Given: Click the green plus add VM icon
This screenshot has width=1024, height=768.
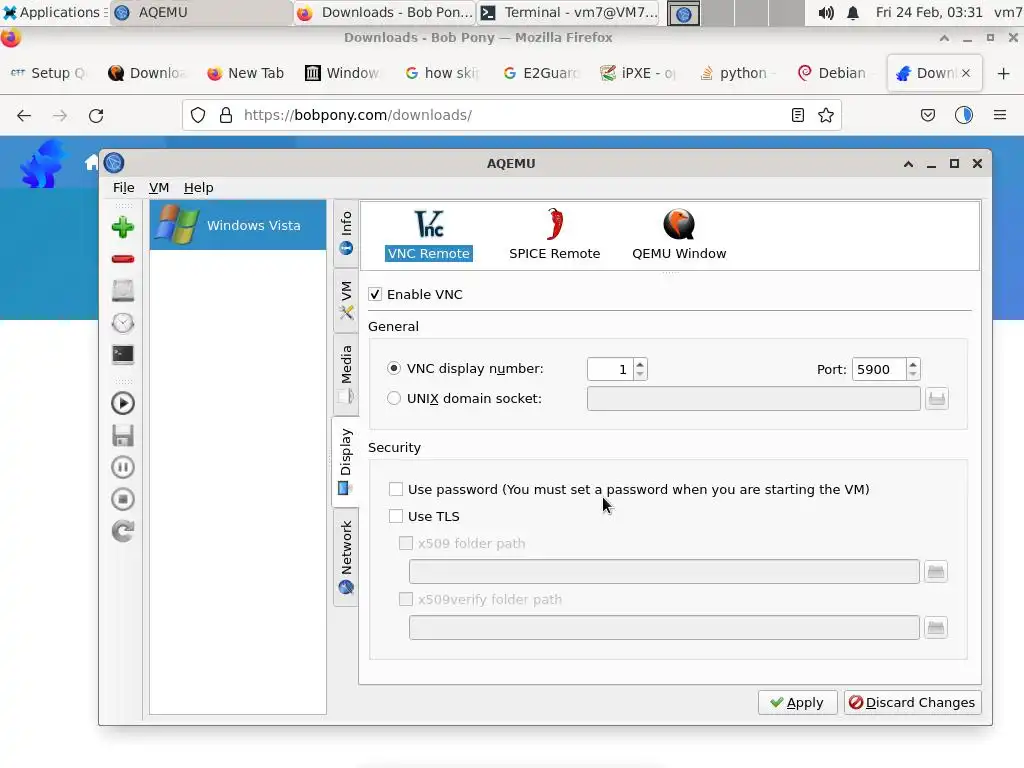Looking at the screenshot, I should (x=123, y=227).
